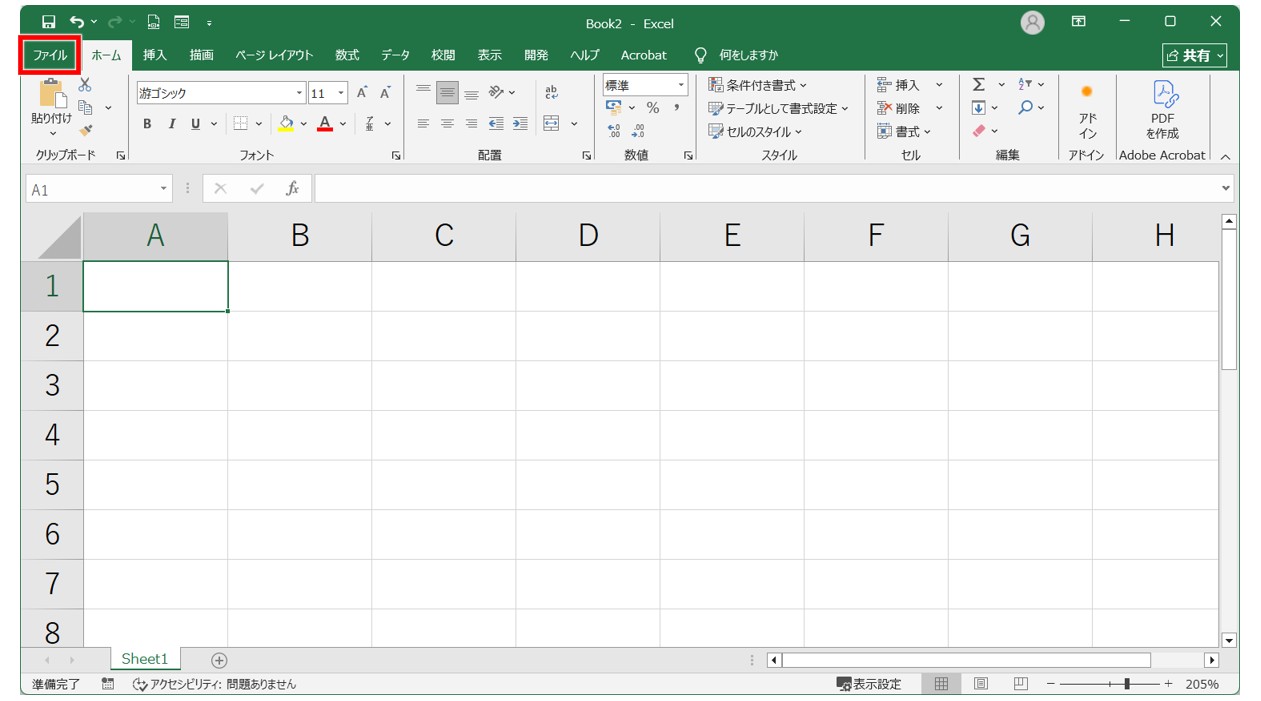Switch to Page Break Preview in status bar
The image size is (1261, 701).
1020,684
